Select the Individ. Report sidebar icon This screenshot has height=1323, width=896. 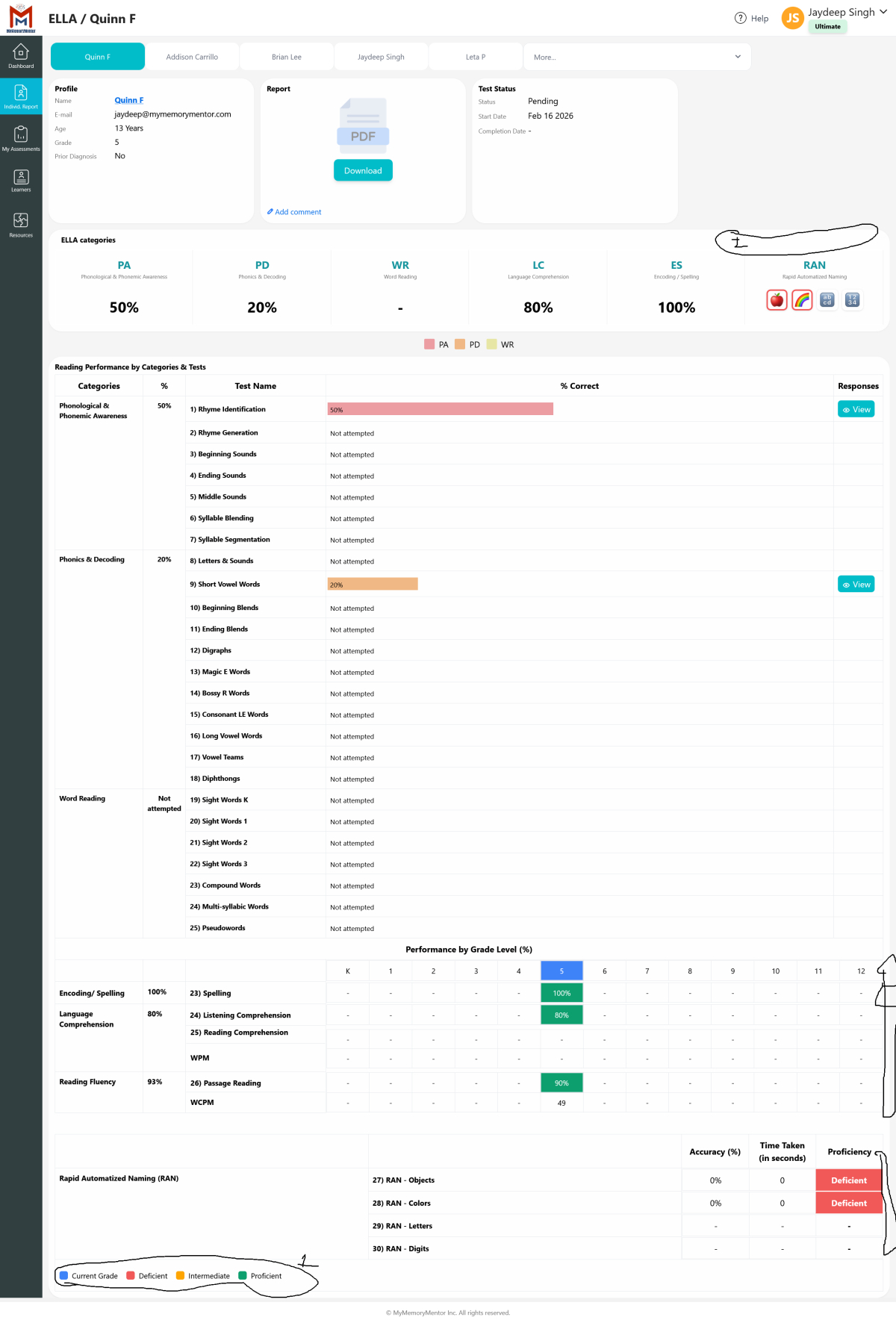click(21, 96)
